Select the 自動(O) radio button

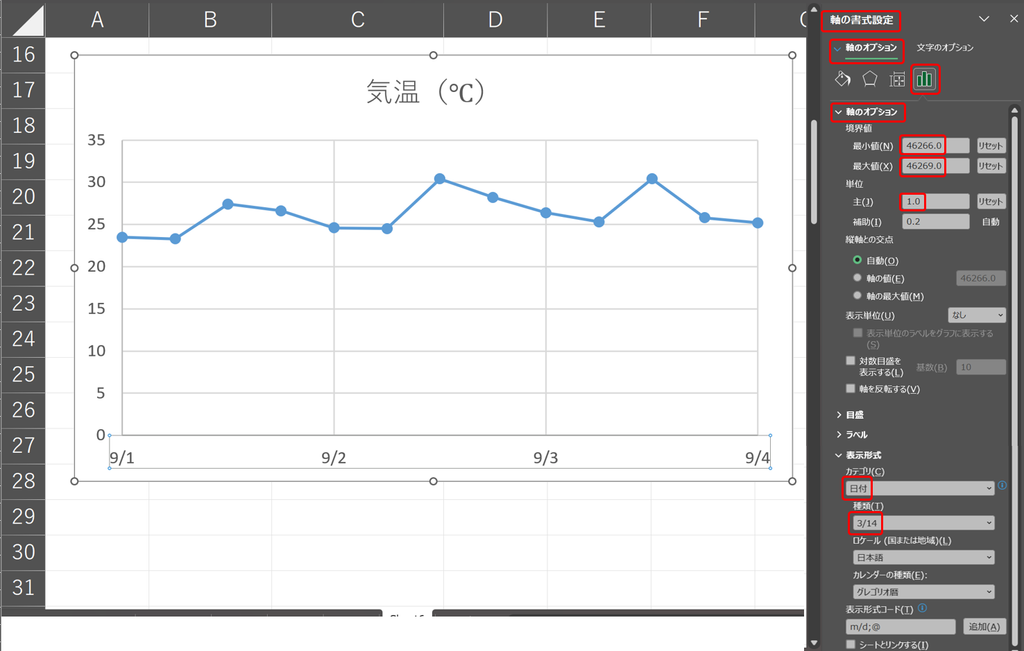click(857, 260)
